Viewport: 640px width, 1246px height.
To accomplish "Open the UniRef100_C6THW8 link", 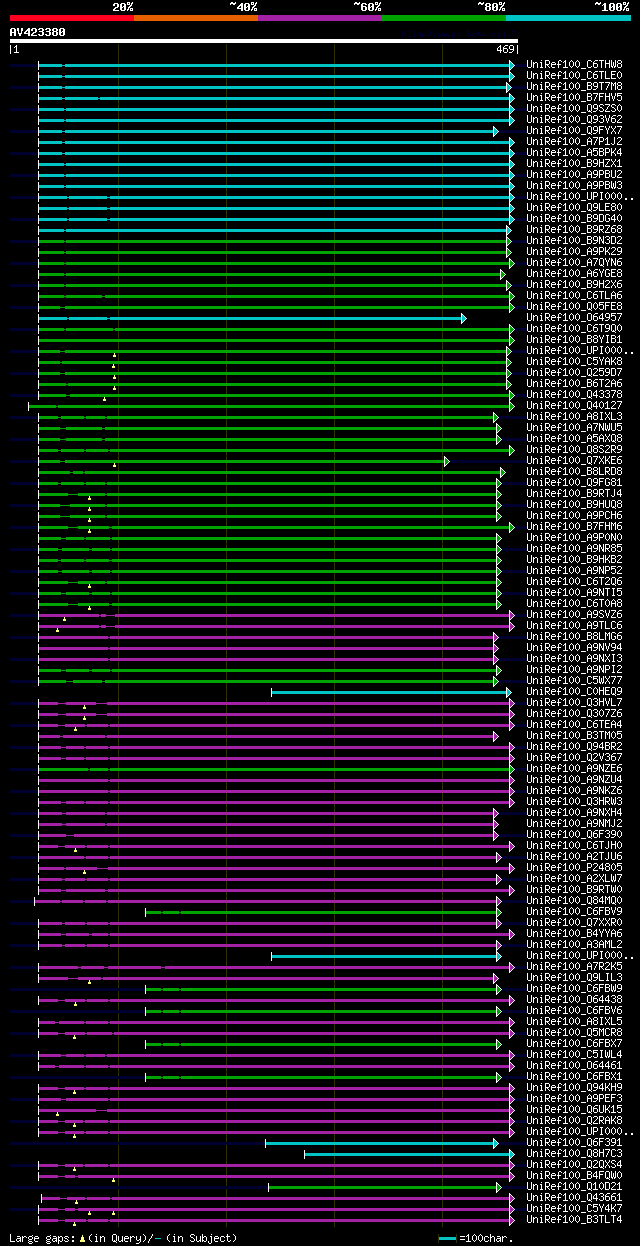I will 574,65.
